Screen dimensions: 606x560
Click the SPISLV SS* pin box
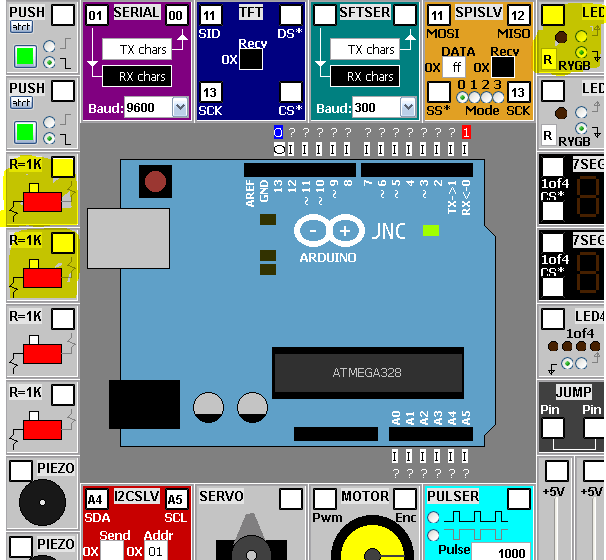[438, 92]
